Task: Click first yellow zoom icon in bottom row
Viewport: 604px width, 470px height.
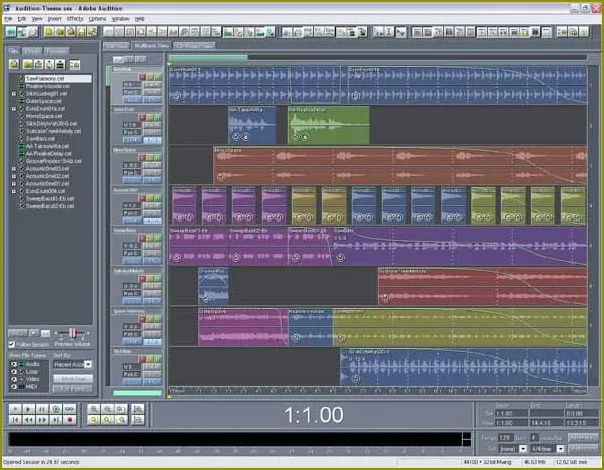Action: tap(94, 420)
